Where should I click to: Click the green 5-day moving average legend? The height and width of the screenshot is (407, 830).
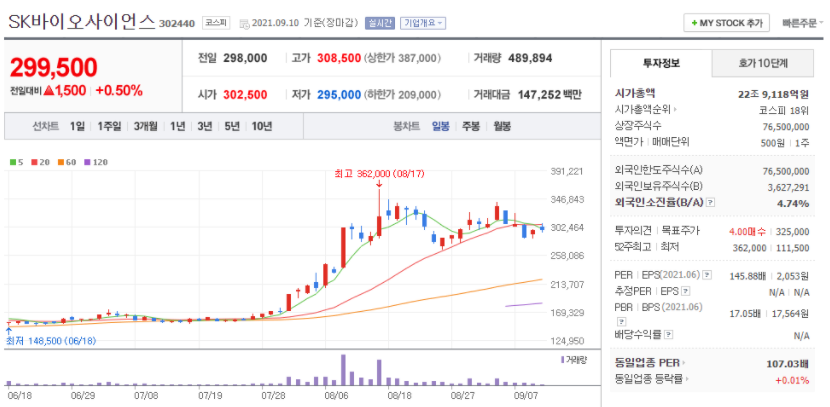tap(16, 162)
